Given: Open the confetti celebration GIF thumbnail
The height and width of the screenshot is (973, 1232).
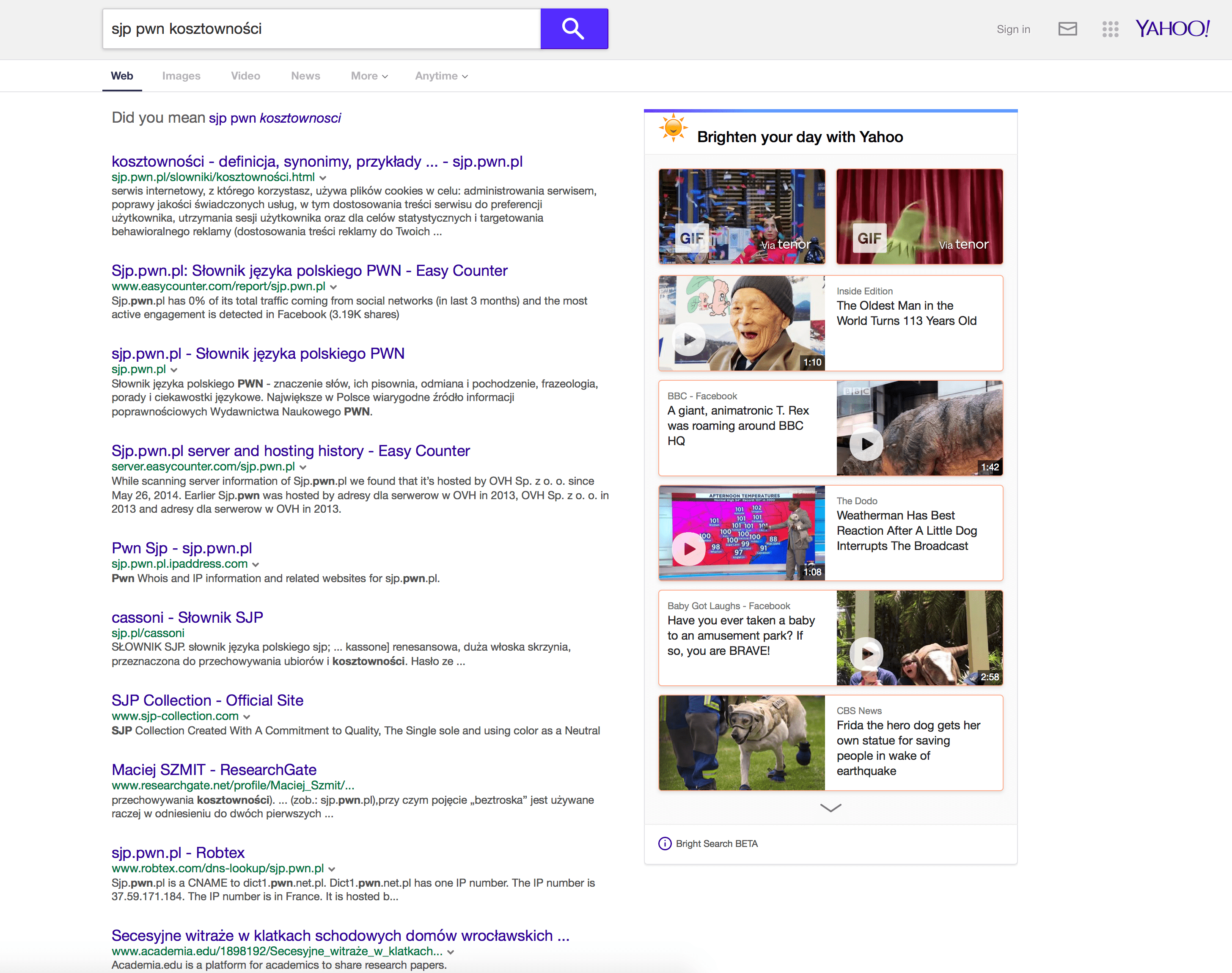Looking at the screenshot, I should pyautogui.click(x=742, y=217).
